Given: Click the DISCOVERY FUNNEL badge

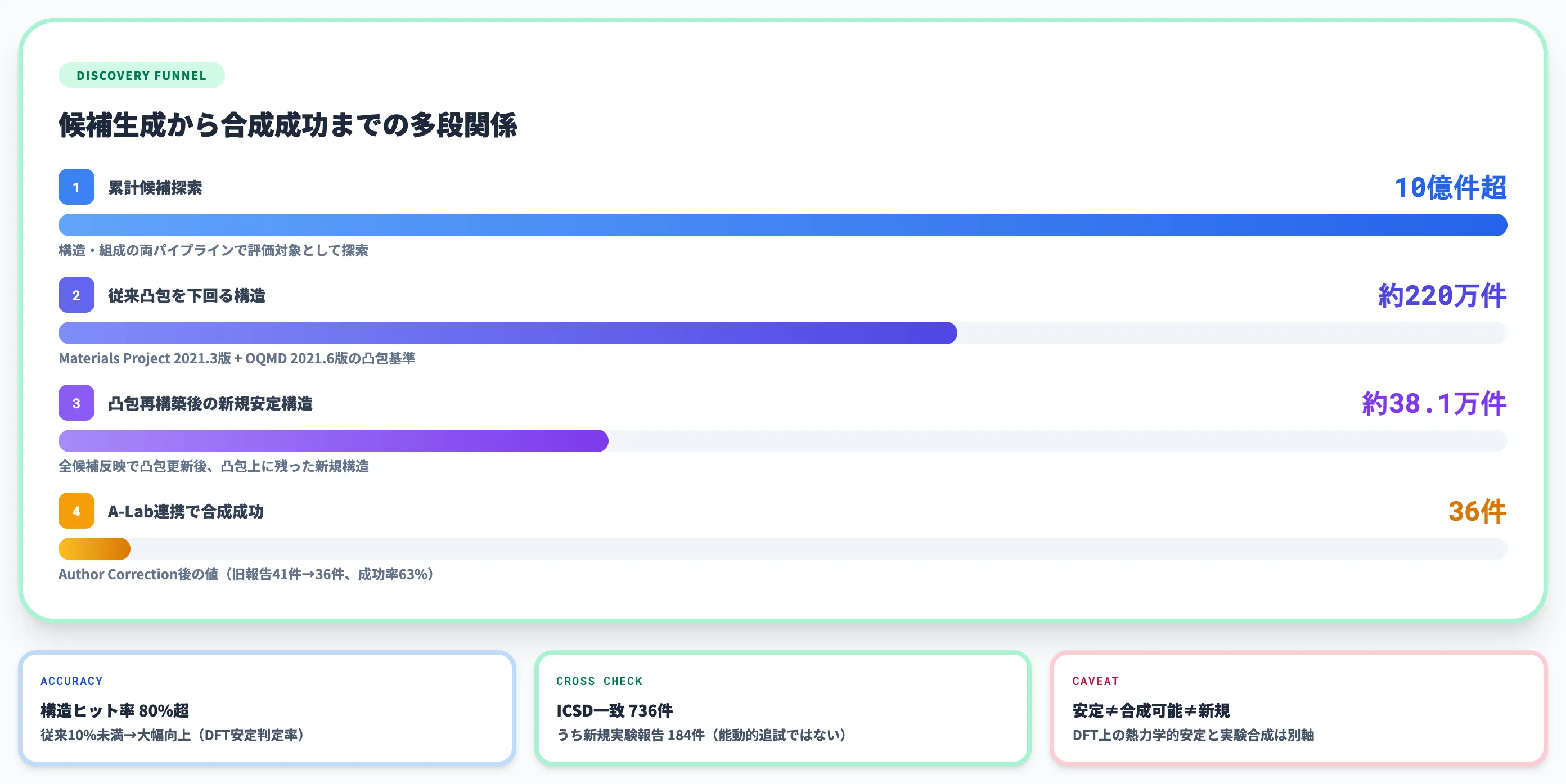Looking at the screenshot, I should click(x=142, y=75).
